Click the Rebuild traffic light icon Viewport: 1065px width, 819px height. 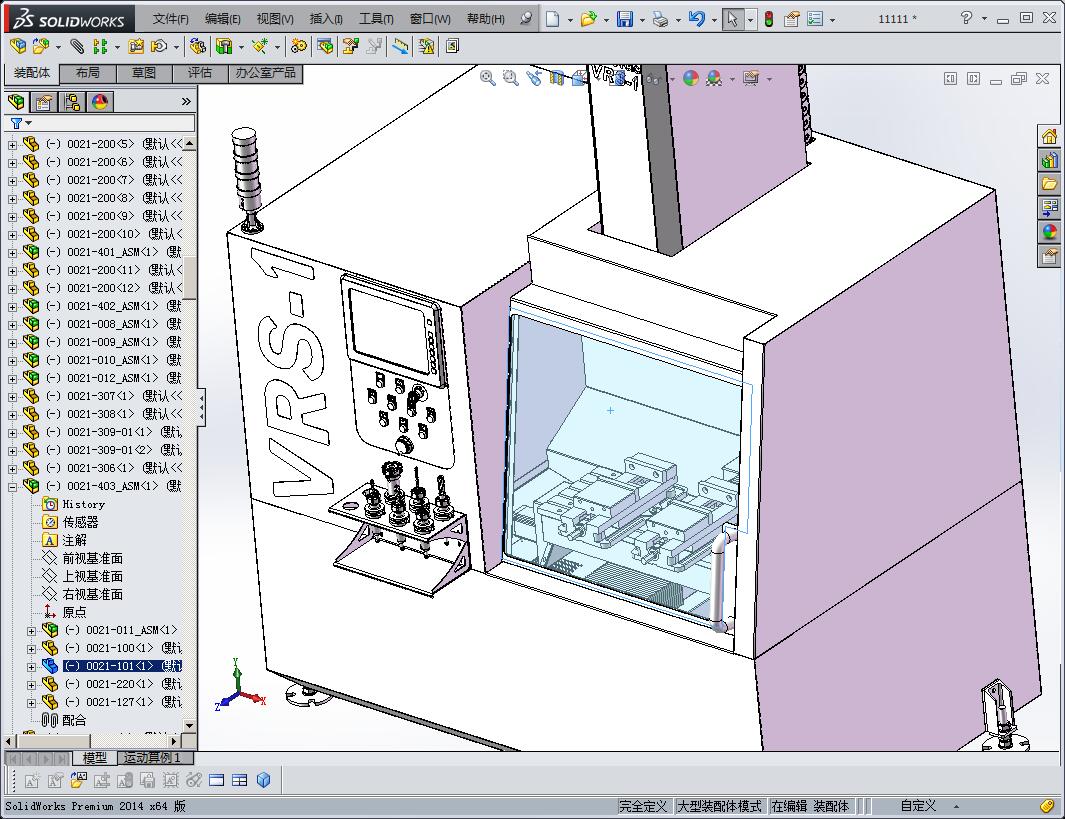coord(768,19)
